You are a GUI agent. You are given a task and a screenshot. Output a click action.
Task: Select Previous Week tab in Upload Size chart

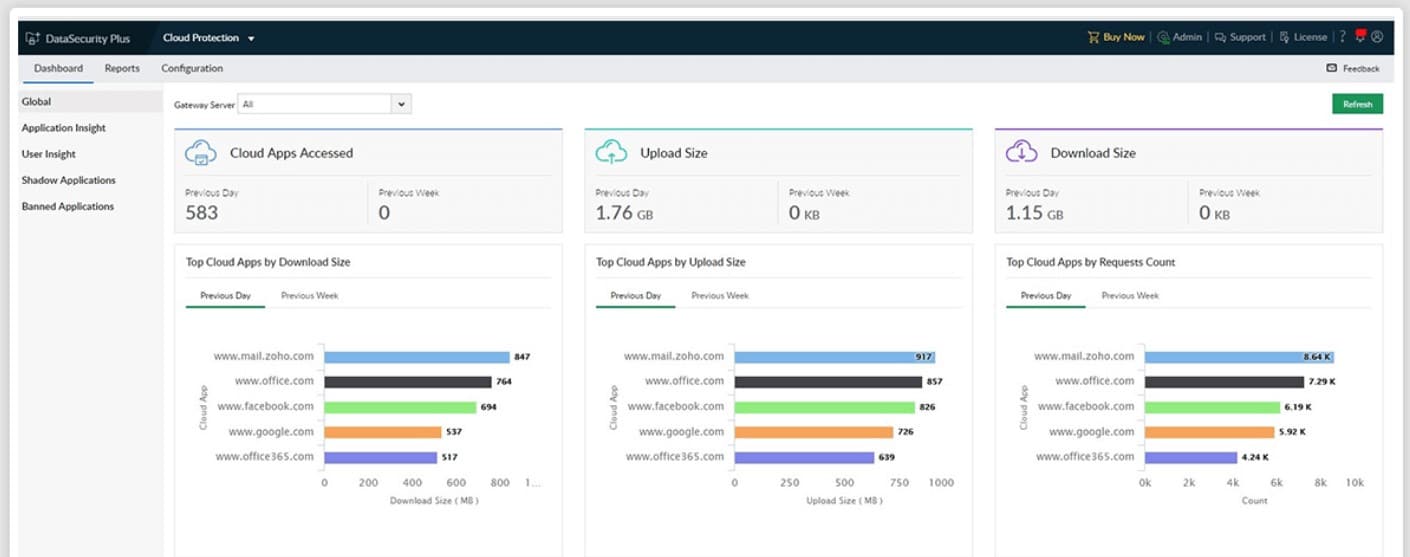click(720, 296)
